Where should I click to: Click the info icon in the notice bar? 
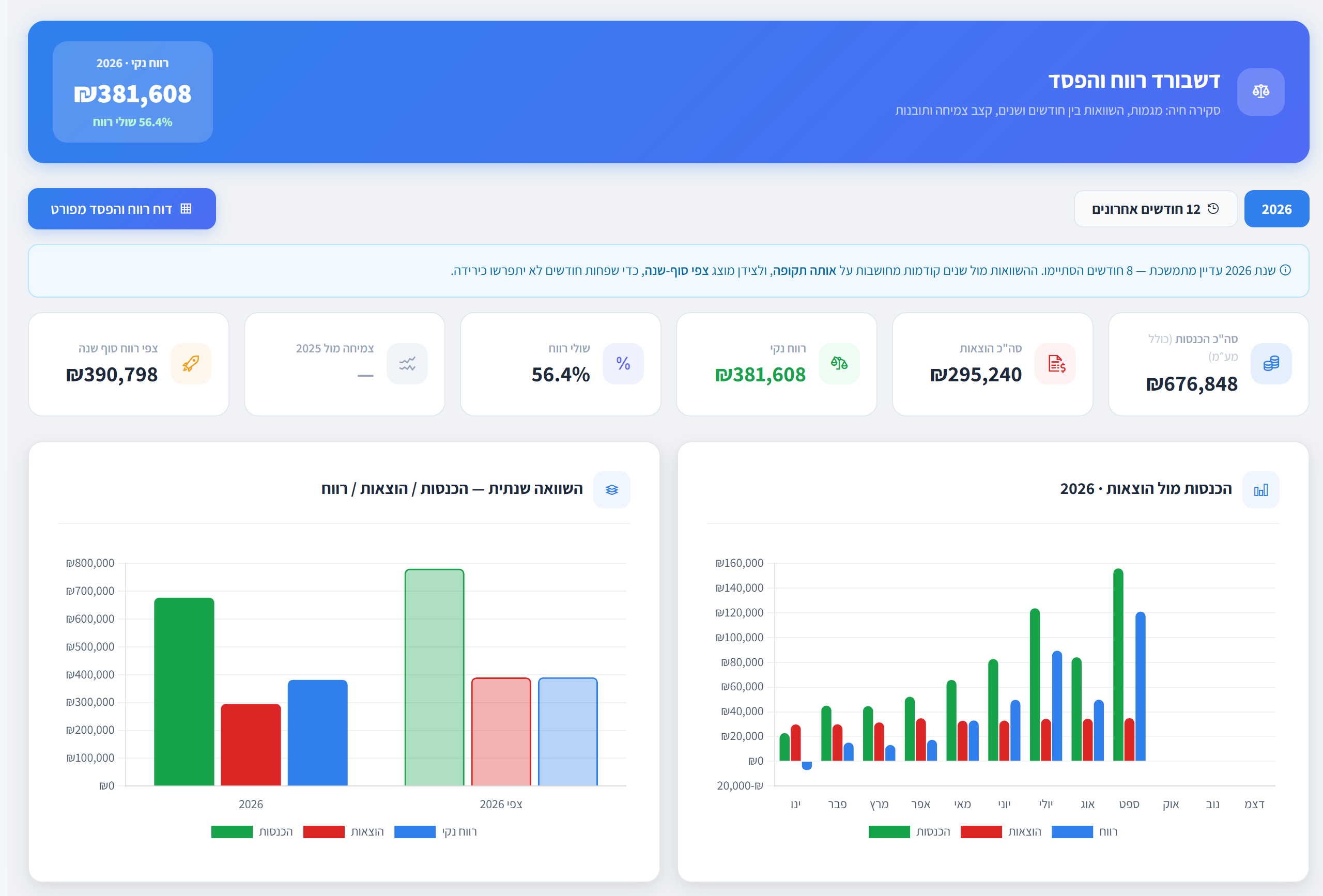point(1285,270)
